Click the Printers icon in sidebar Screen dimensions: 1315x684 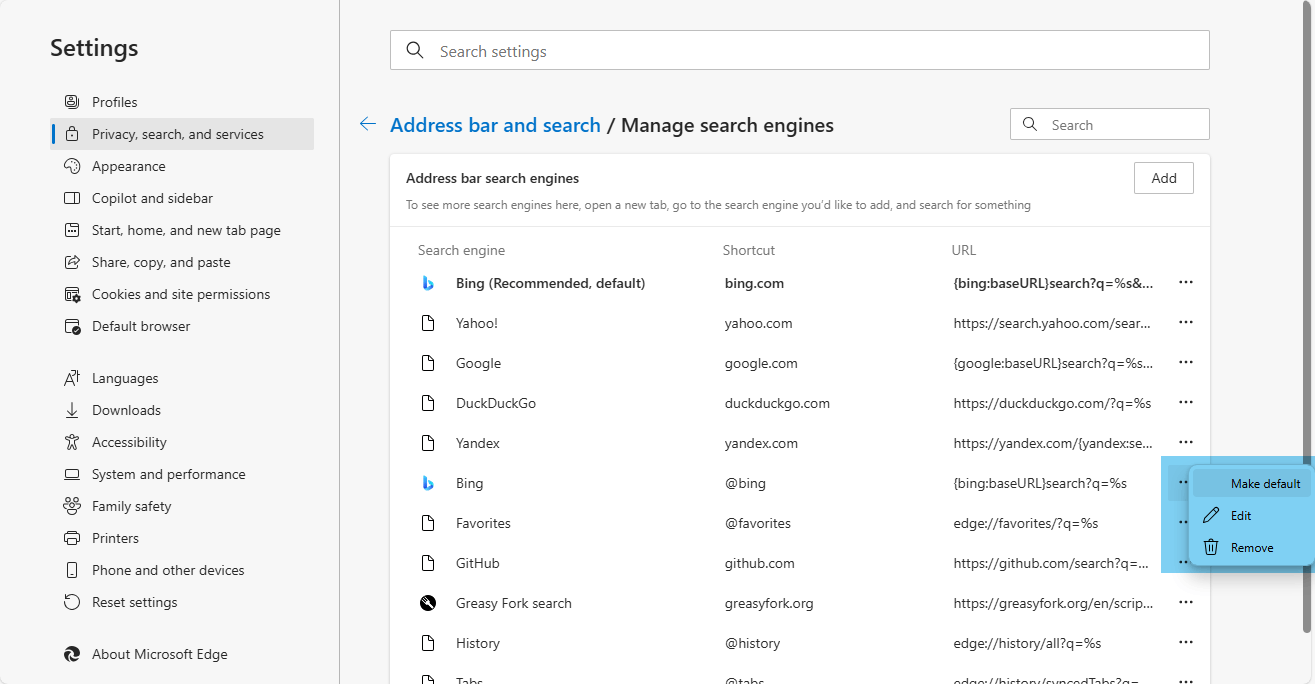click(x=71, y=538)
